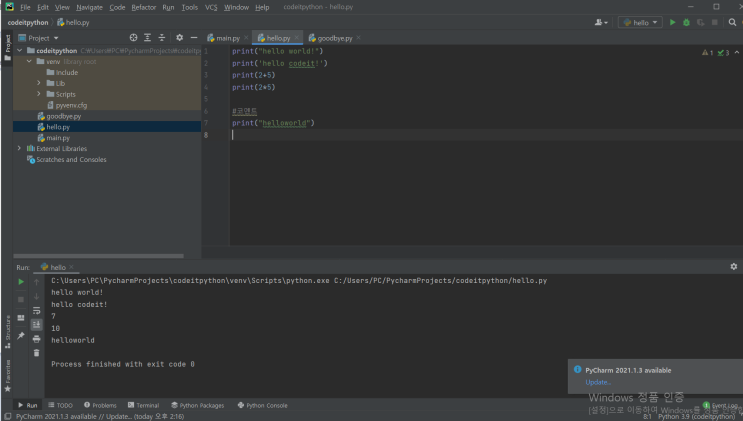
Task: Open the Refactor menu
Action: pyautogui.click(x=144, y=7)
